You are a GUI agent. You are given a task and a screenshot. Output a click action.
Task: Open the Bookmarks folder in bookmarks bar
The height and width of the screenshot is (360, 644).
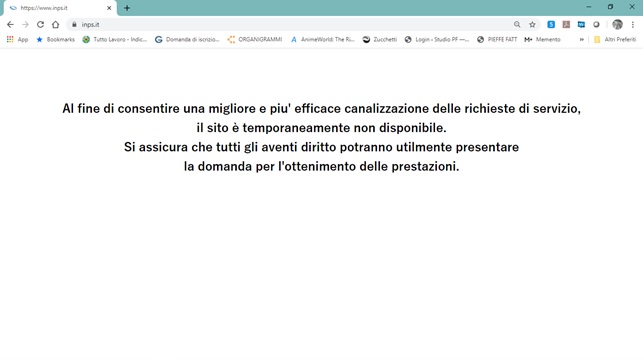(x=55, y=39)
